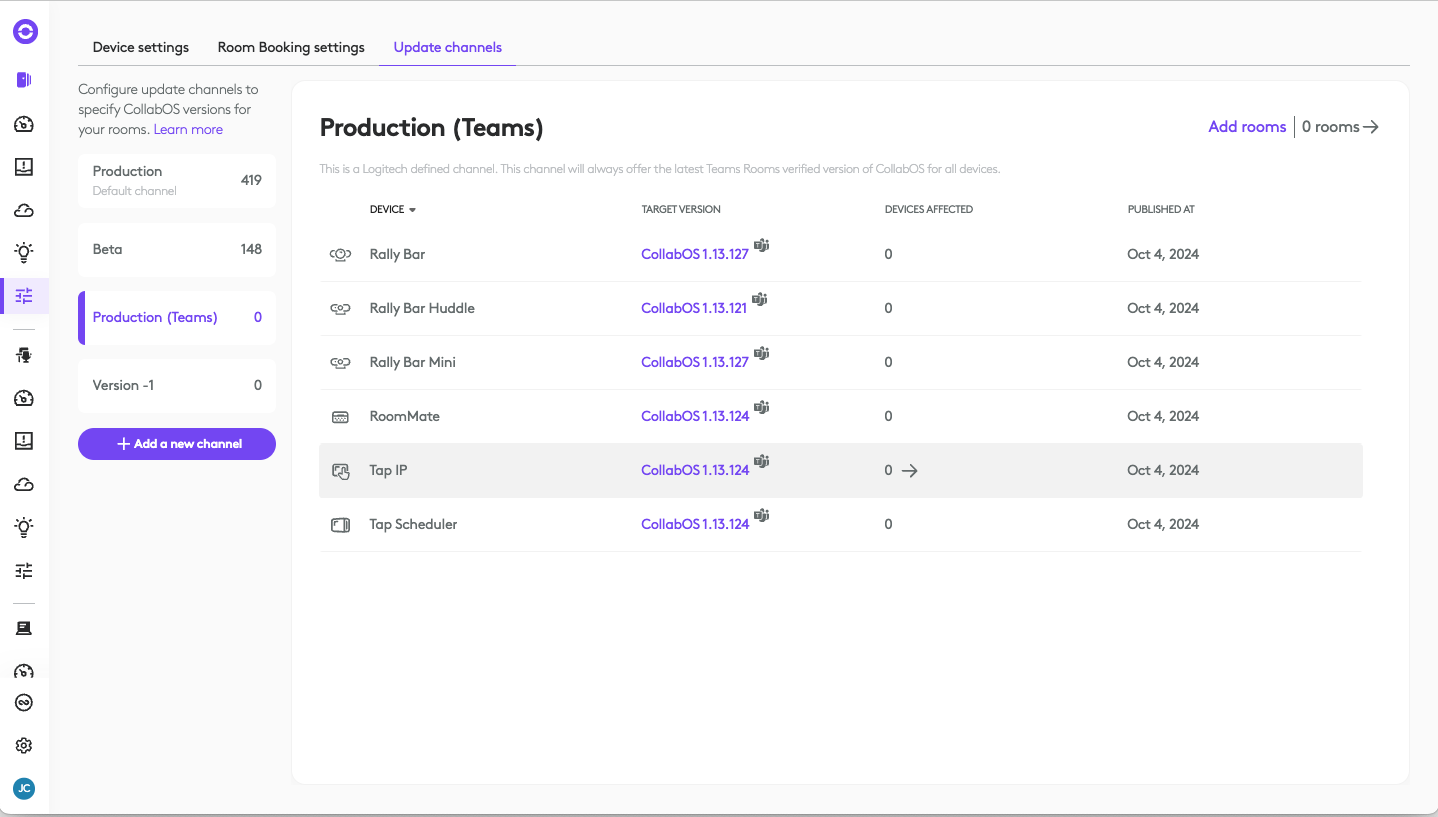Screen dimensions: 1438x817
Task: Click Teams icon in Rally Bar Mini row
Action: point(761,353)
